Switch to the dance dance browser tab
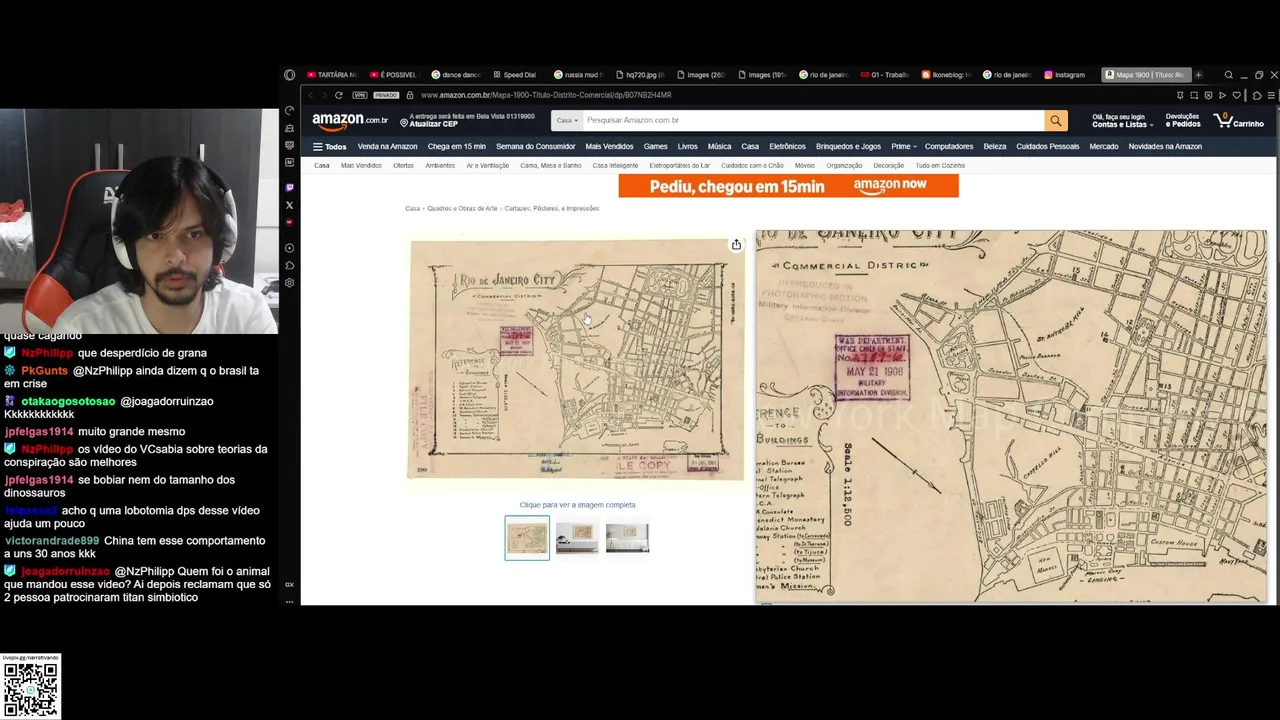 (456, 75)
